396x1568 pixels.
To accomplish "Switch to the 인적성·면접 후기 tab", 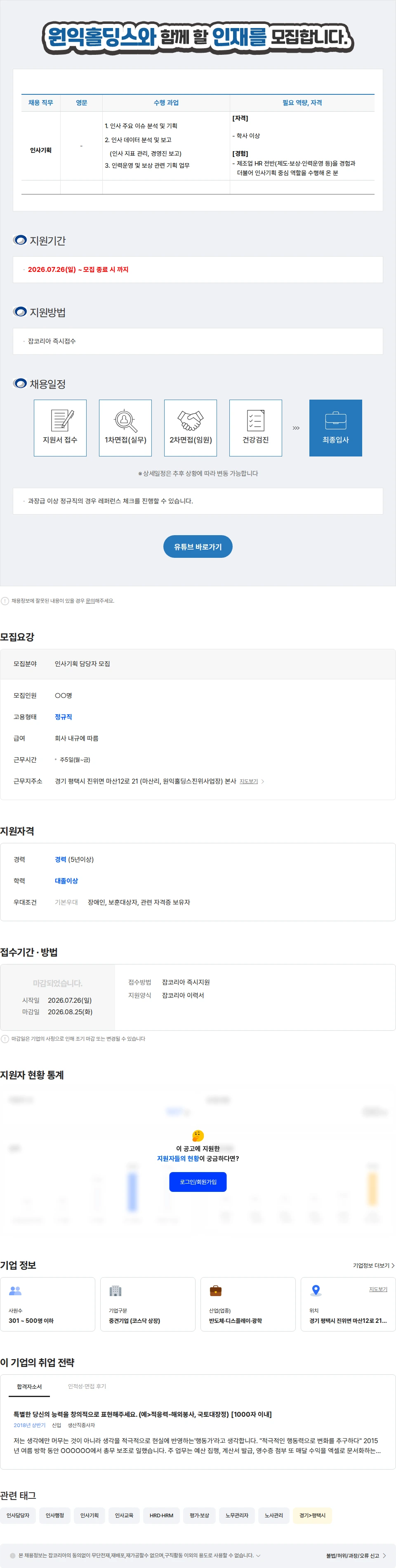I will pyautogui.click(x=87, y=1386).
